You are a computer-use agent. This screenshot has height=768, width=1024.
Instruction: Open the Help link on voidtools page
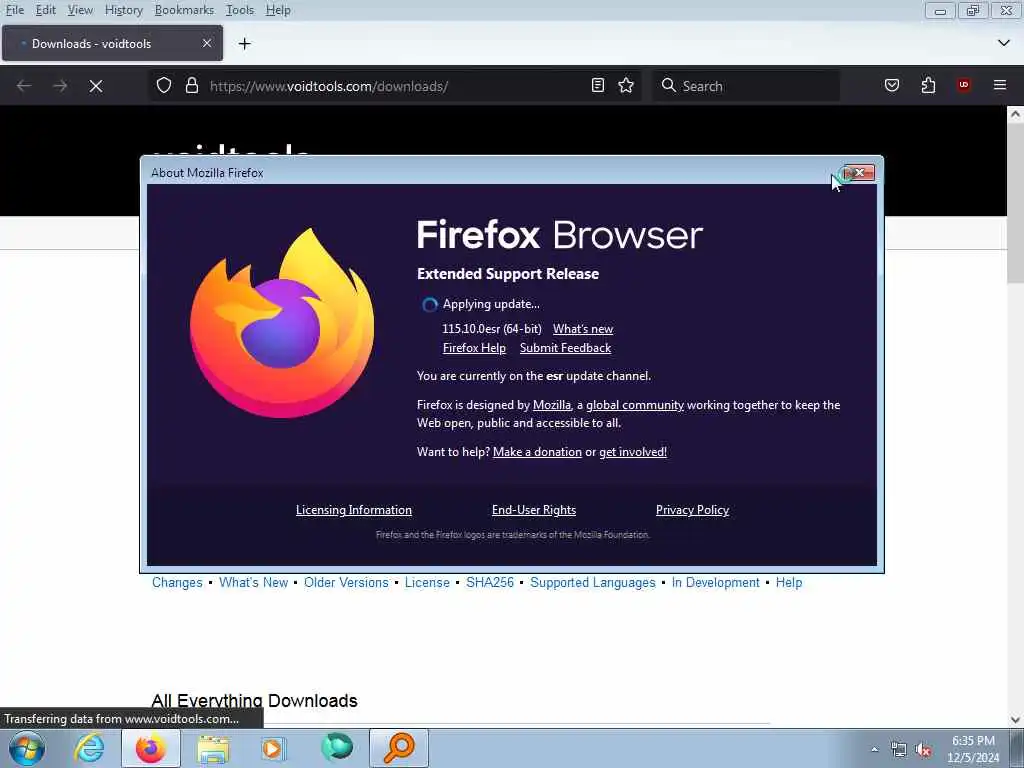pos(789,583)
